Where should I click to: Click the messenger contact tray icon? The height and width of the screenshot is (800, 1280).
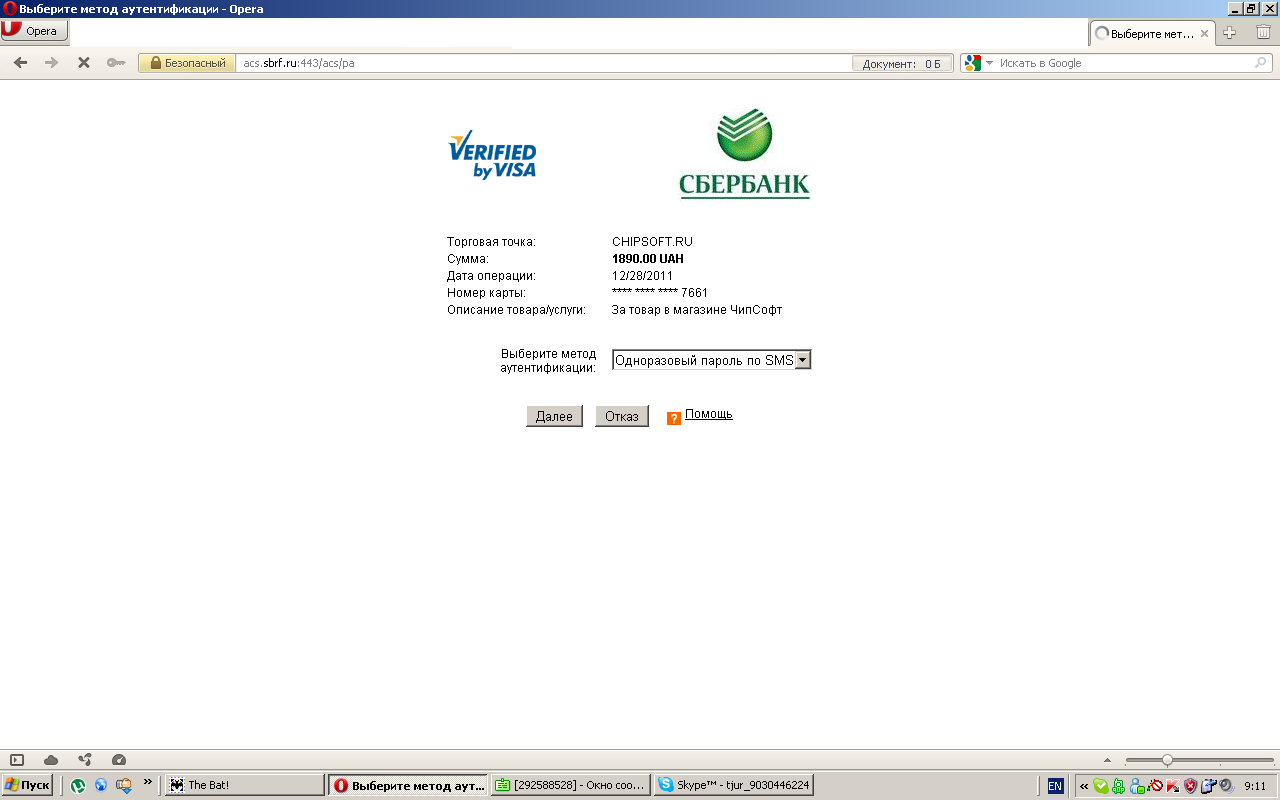click(x=1138, y=786)
